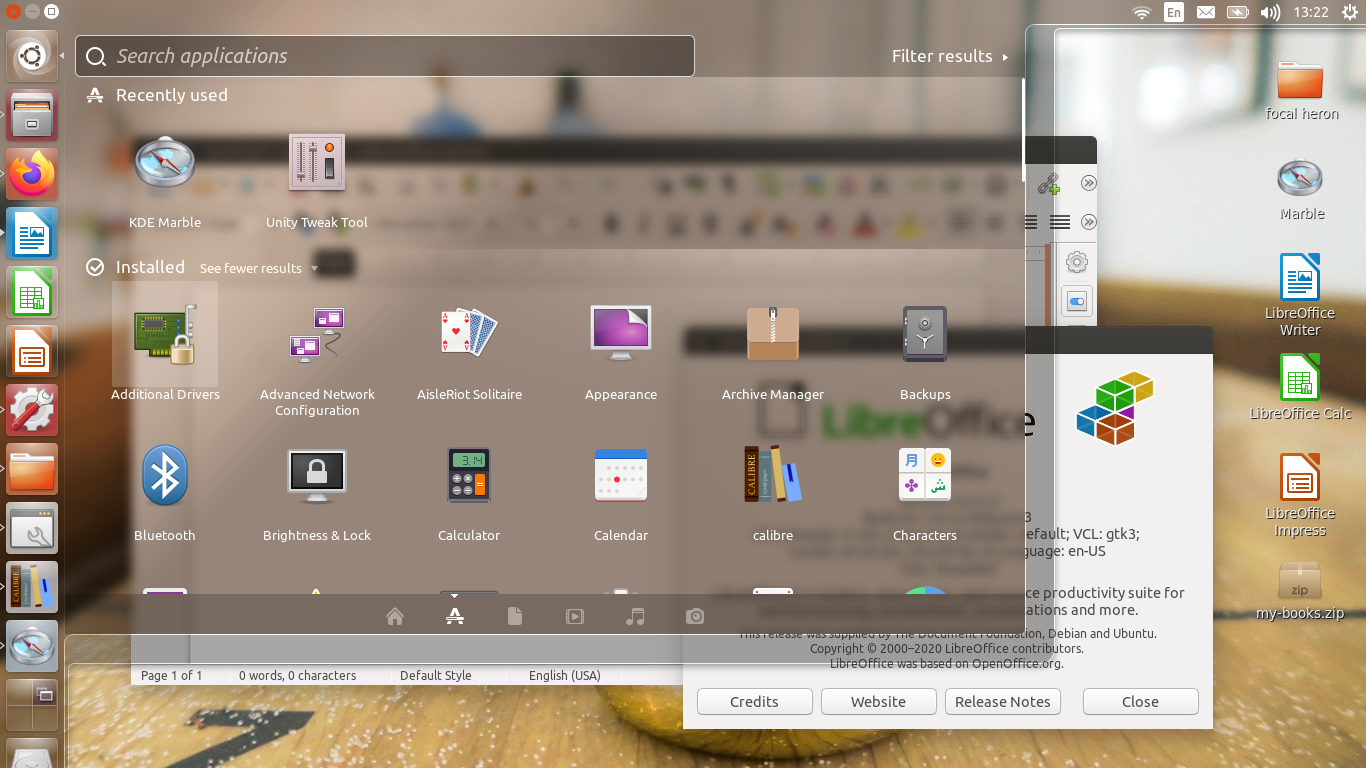The image size is (1366, 768).
Task: Expand lower Writer toolbar overflow chevron
Action: [x=1089, y=222]
